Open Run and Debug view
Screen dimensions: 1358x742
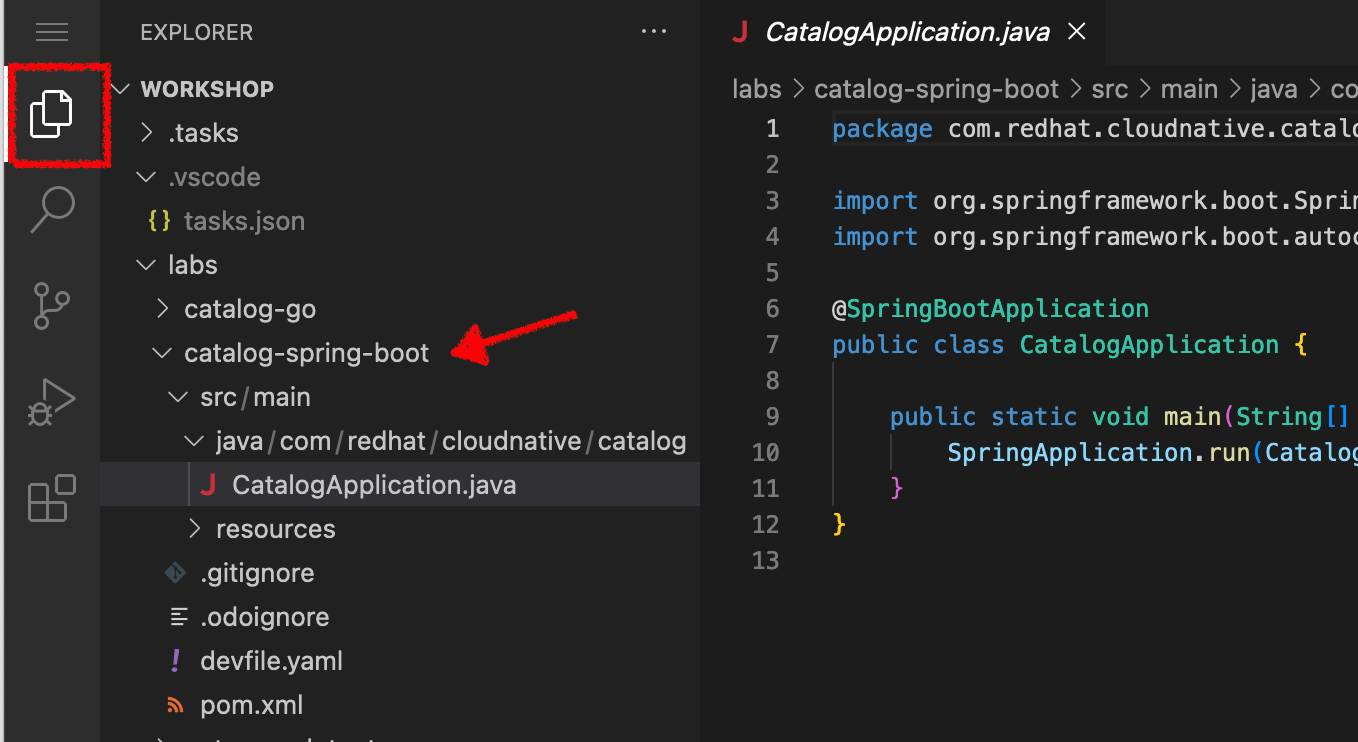click(x=51, y=400)
